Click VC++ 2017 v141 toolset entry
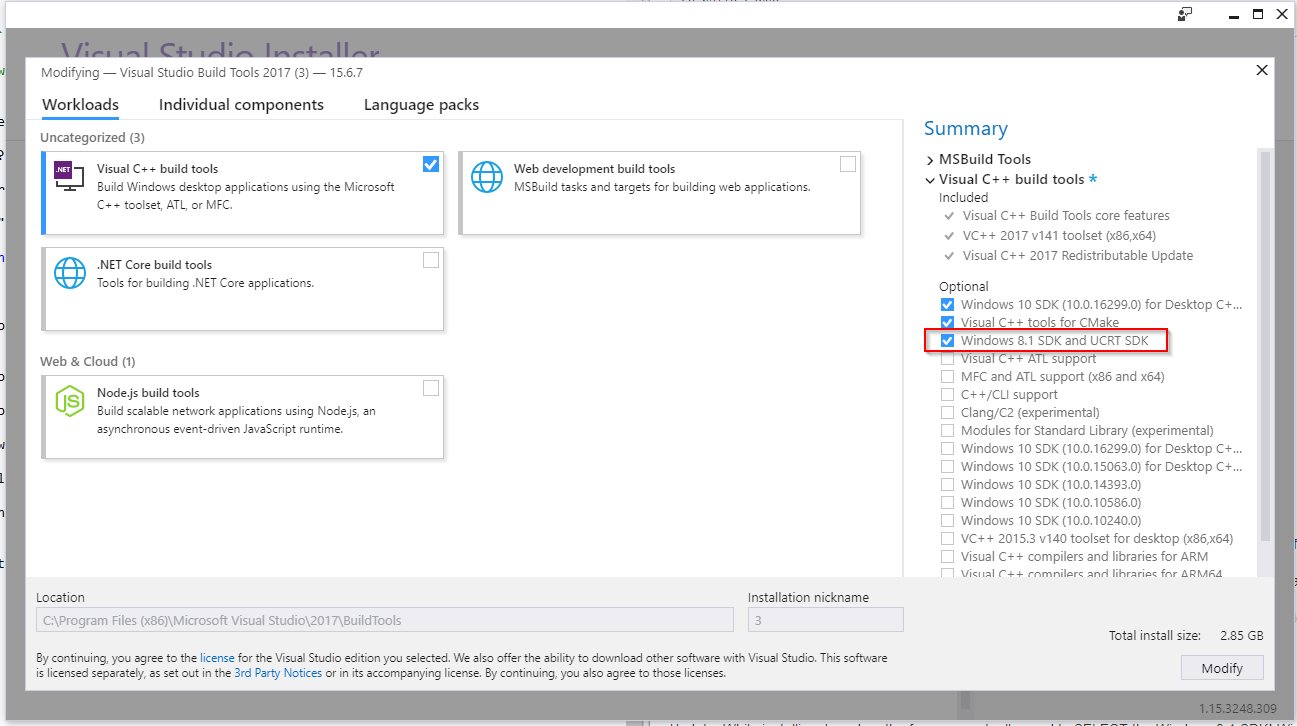The image size is (1297, 726). 1059,235
